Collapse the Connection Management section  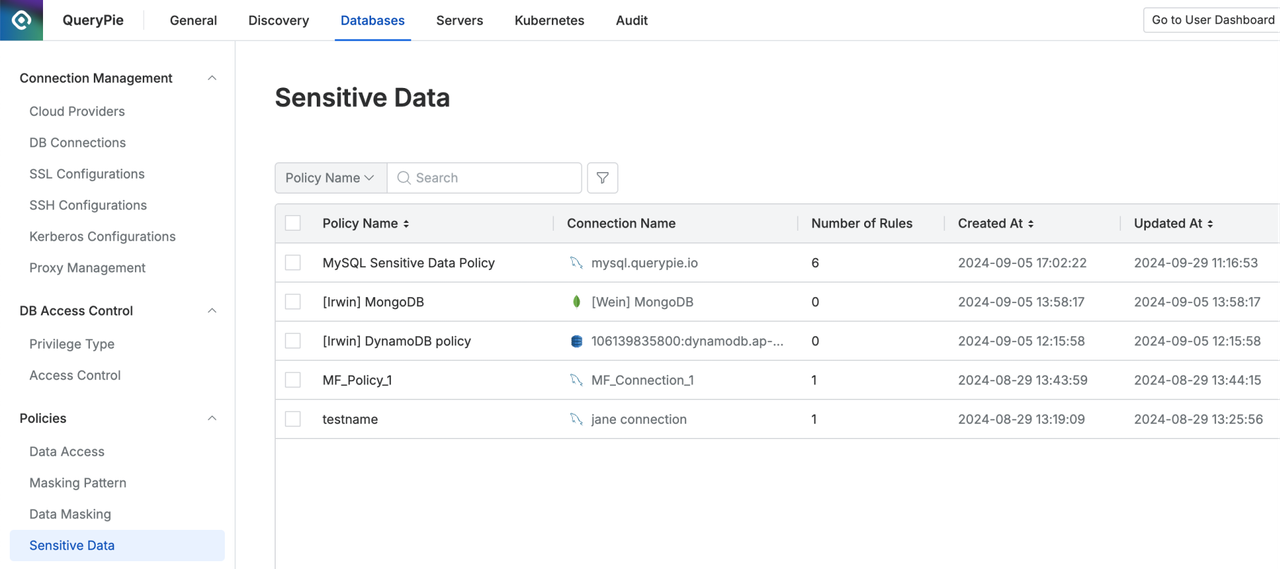[212, 78]
